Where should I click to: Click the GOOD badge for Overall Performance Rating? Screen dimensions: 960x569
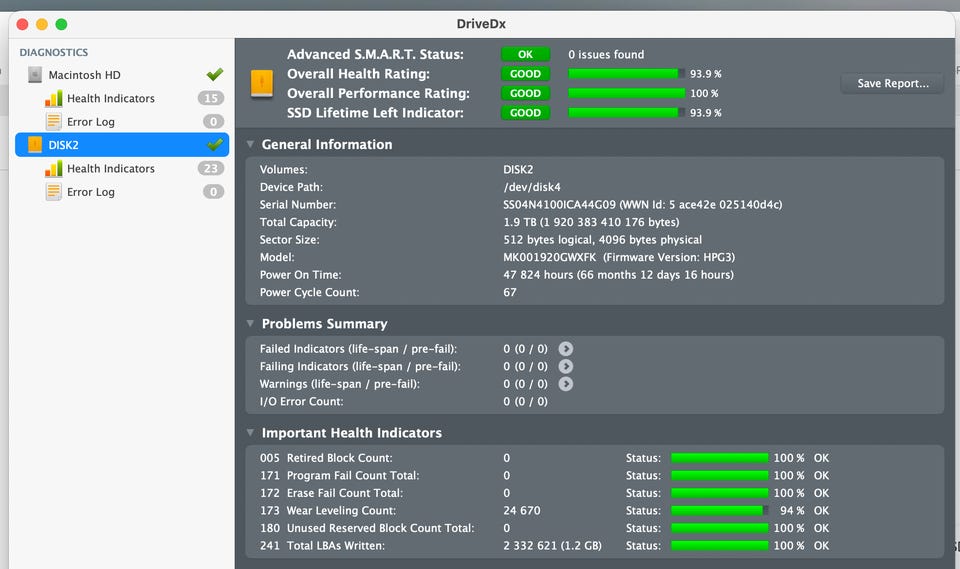[x=525, y=93]
